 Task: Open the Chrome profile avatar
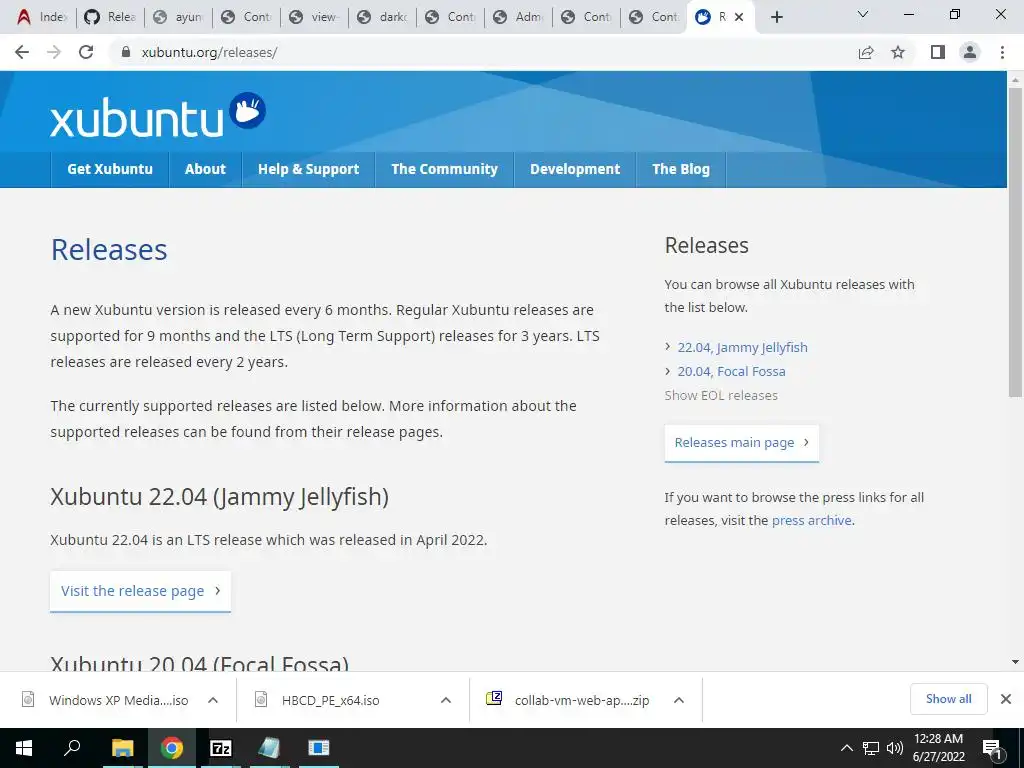970,52
